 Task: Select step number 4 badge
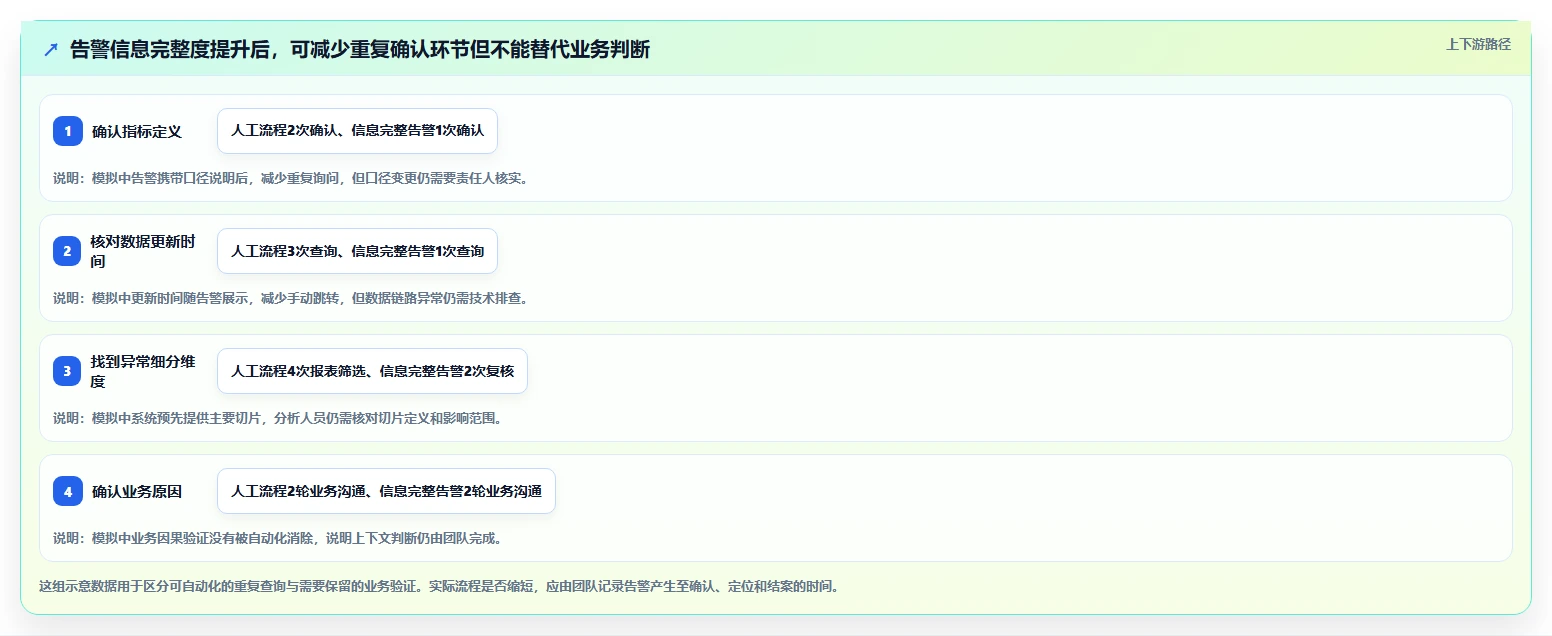(68, 491)
